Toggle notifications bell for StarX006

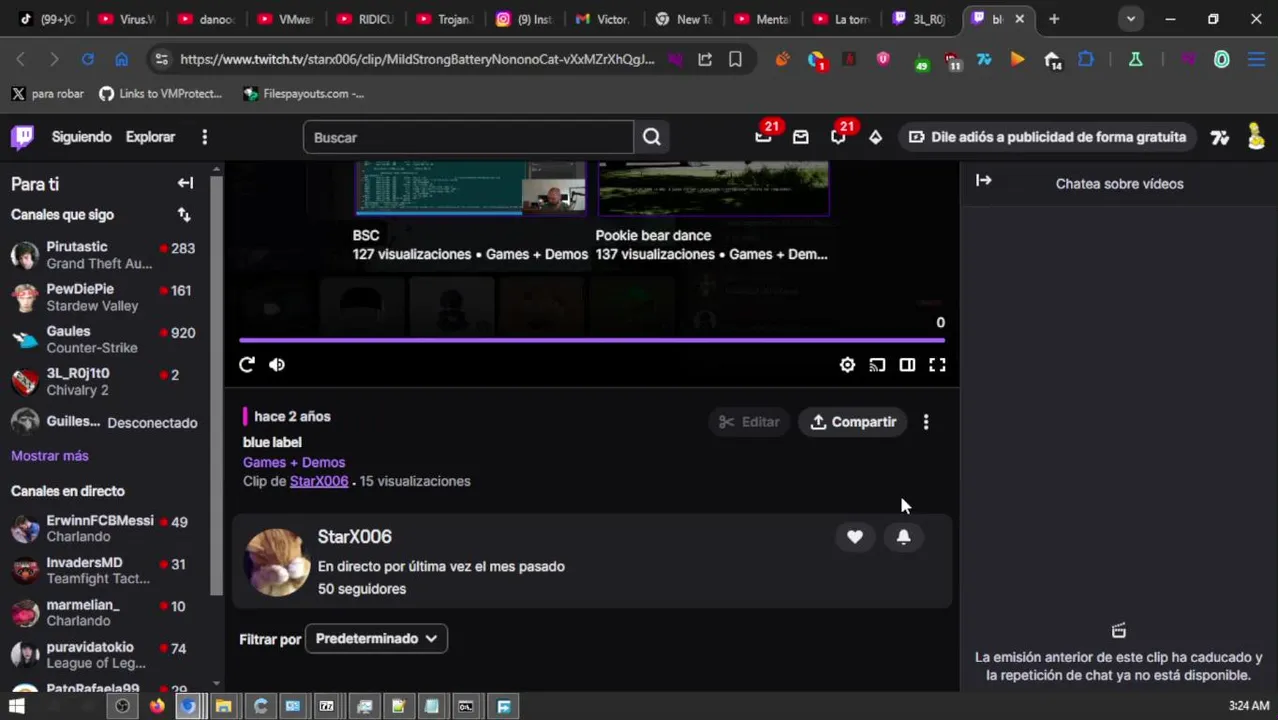click(x=903, y=537)
